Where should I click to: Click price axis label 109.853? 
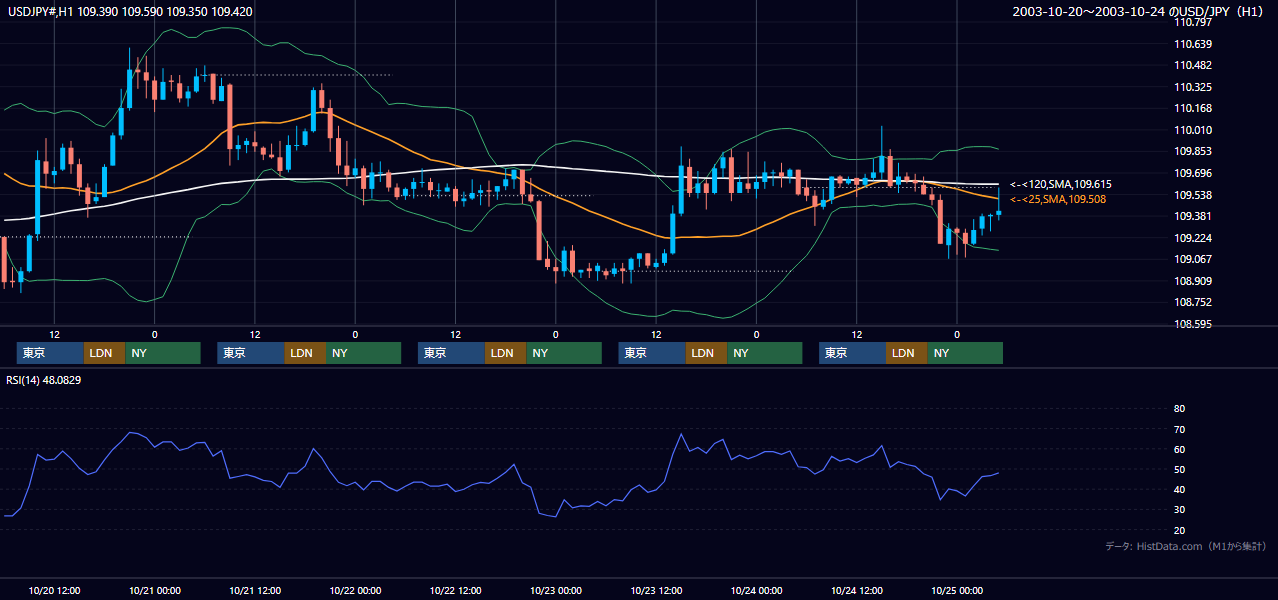tap(1193, 151)
